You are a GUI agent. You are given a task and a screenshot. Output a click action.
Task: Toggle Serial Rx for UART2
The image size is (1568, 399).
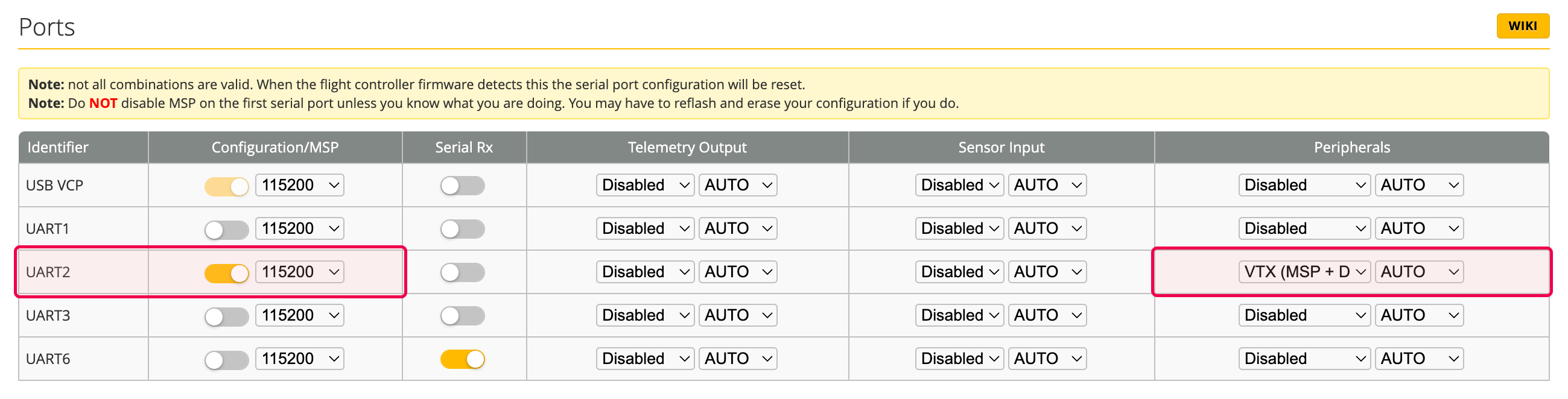(463, 272)
